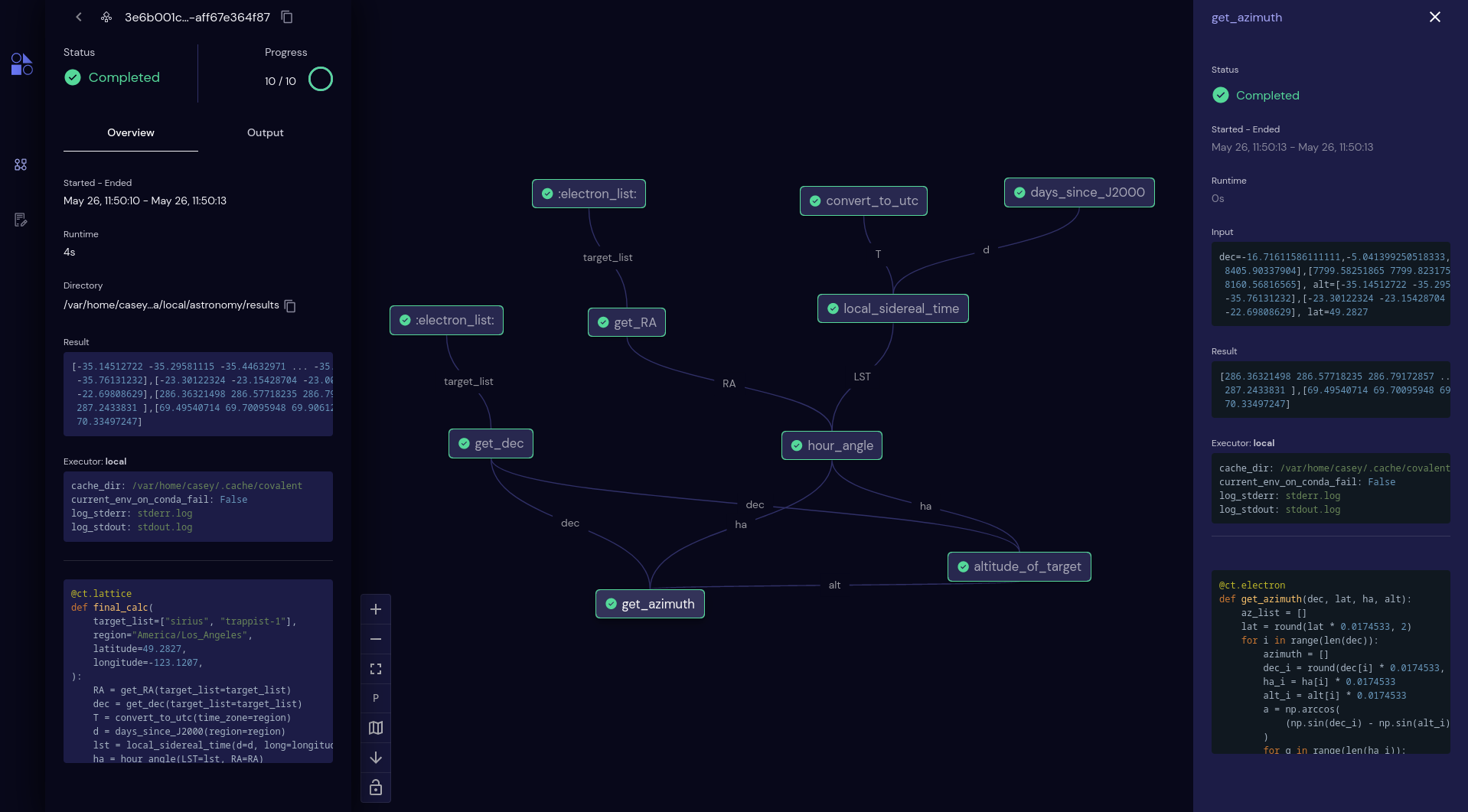Toggle the altitude_of_target node selection
Viewport: 1468px width, 812px height.
[1019, 566]
